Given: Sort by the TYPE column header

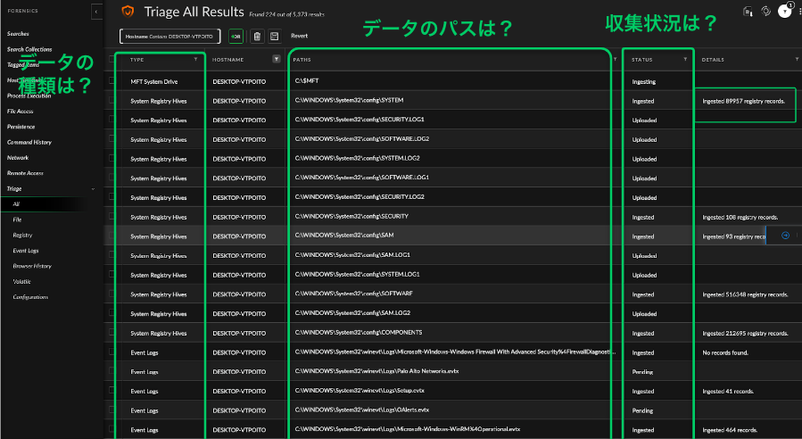Looking at the screenshot, I should [x=137, y=60].
